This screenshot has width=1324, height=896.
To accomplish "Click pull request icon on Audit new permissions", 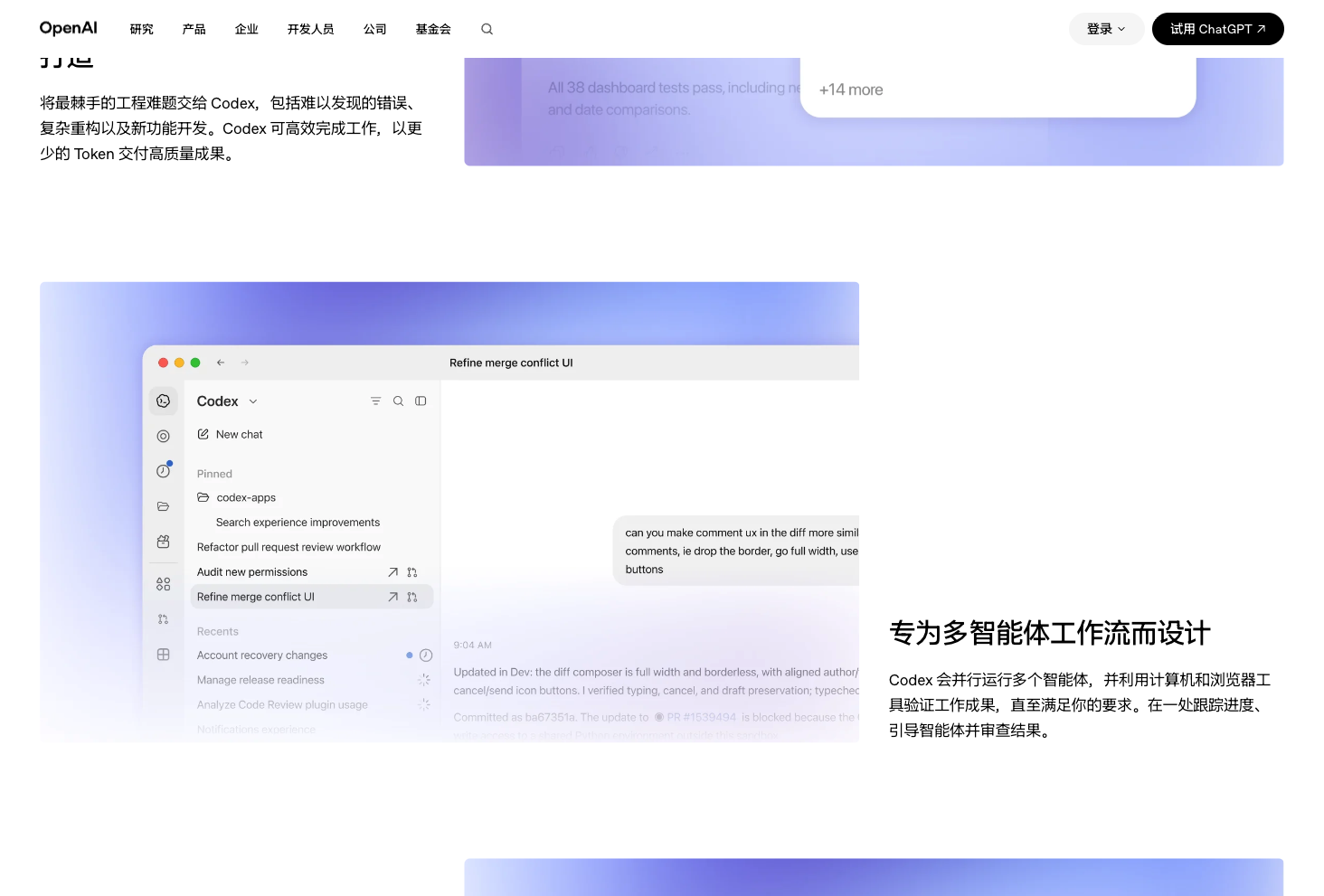I will tap(412, 572).
